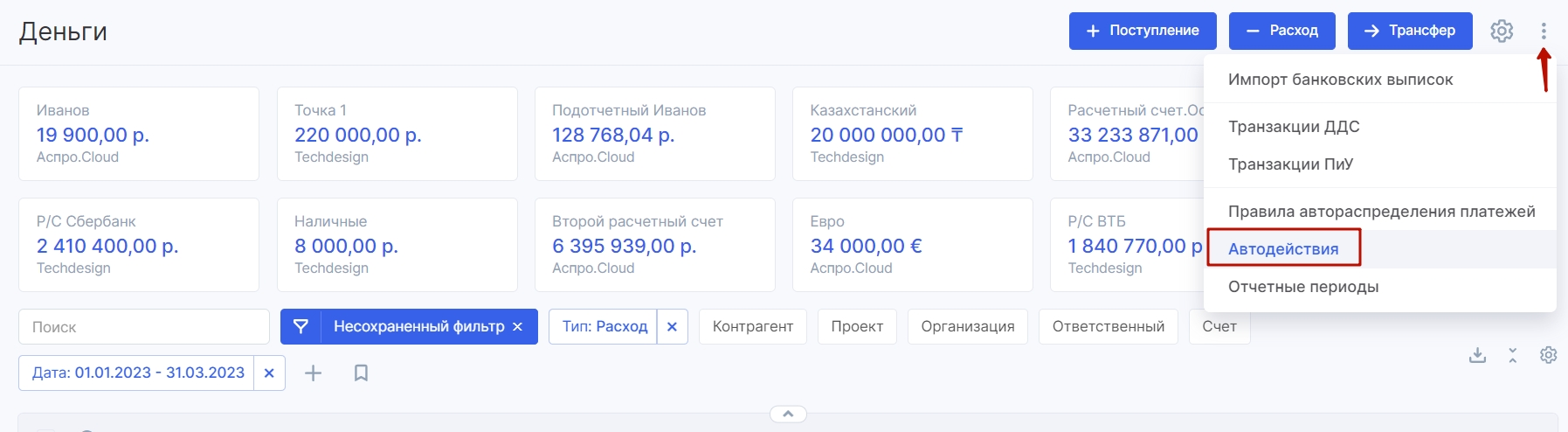The height and width of the screenshot is (432, 1568).
Task: Click the bookmark save filter icon
Action: point(361,373)
